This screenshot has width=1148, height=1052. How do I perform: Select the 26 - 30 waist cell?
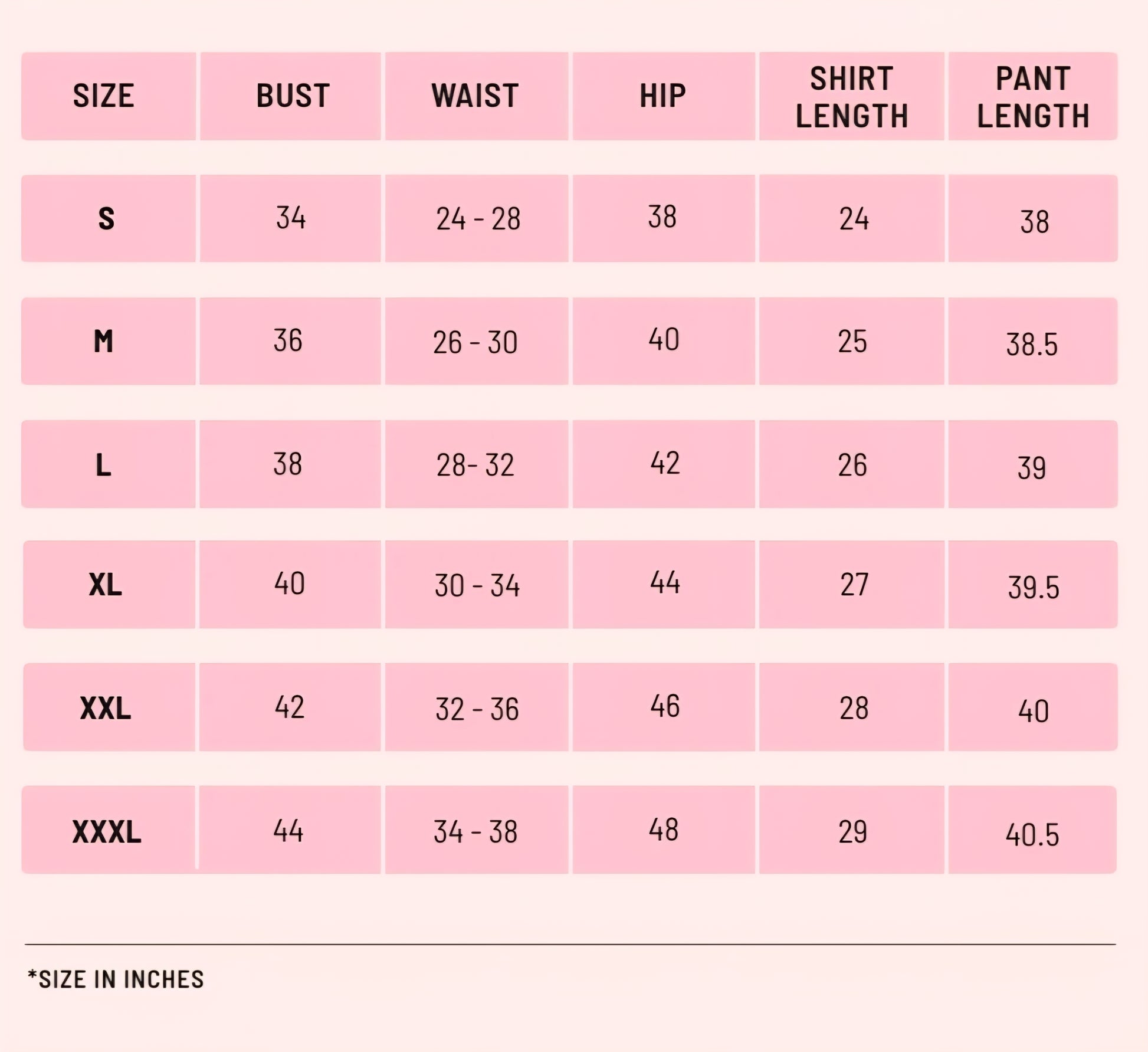tap(477, 341)
